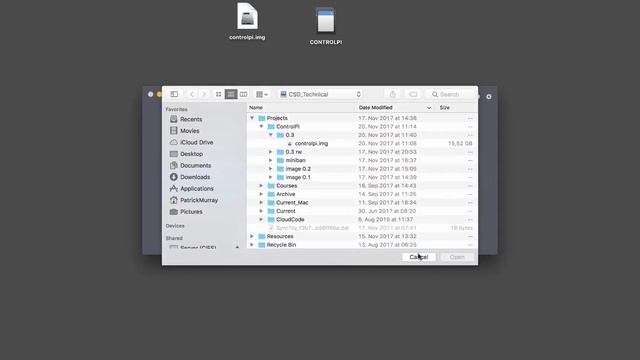Select the Recycle Bin folder row

pyautogui.click(x=362, y=245)
